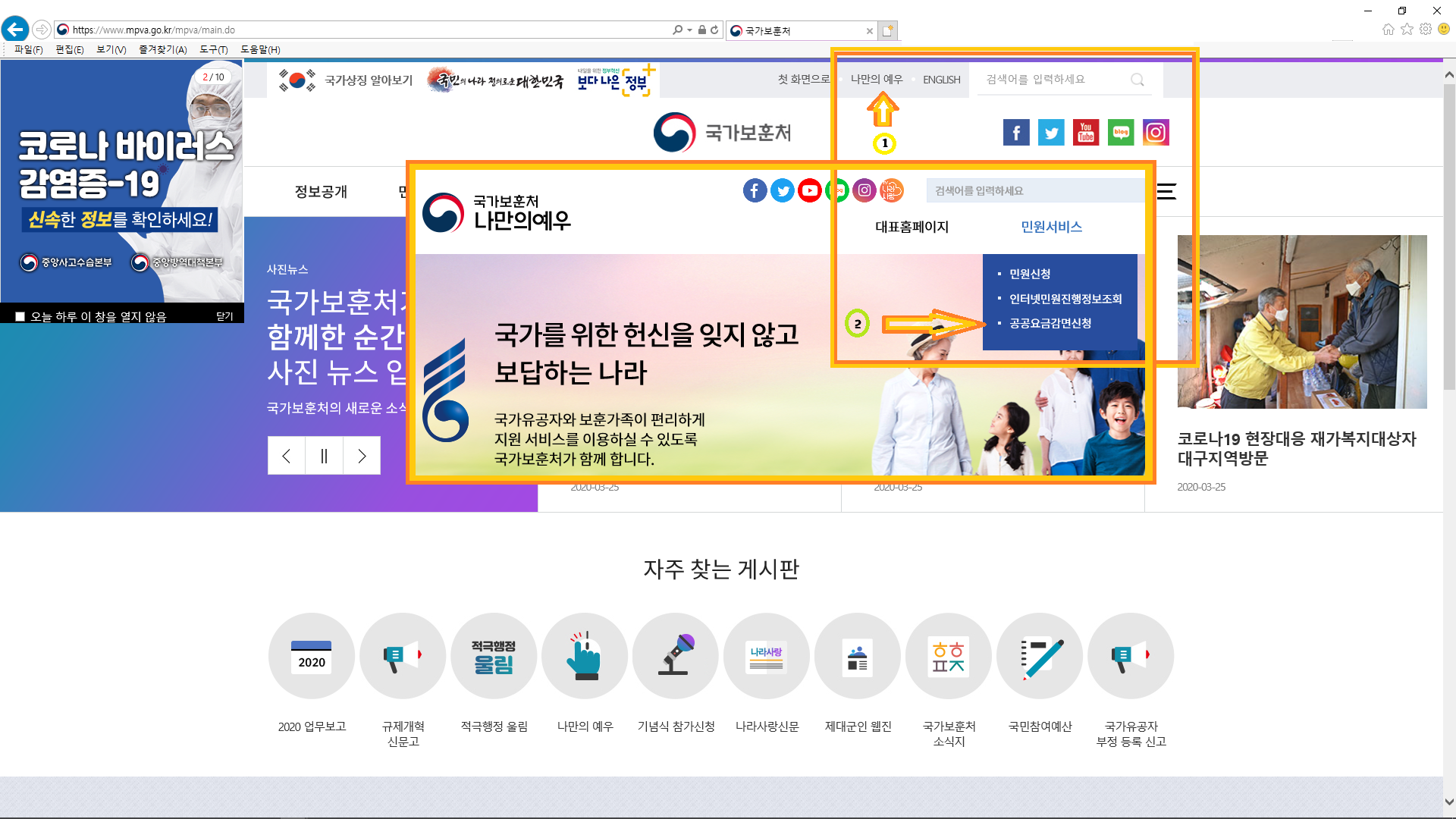The height and width of the screenshot is (819, 1456).
Task: Go to the next photo news slide
Action: pos(362,456)
